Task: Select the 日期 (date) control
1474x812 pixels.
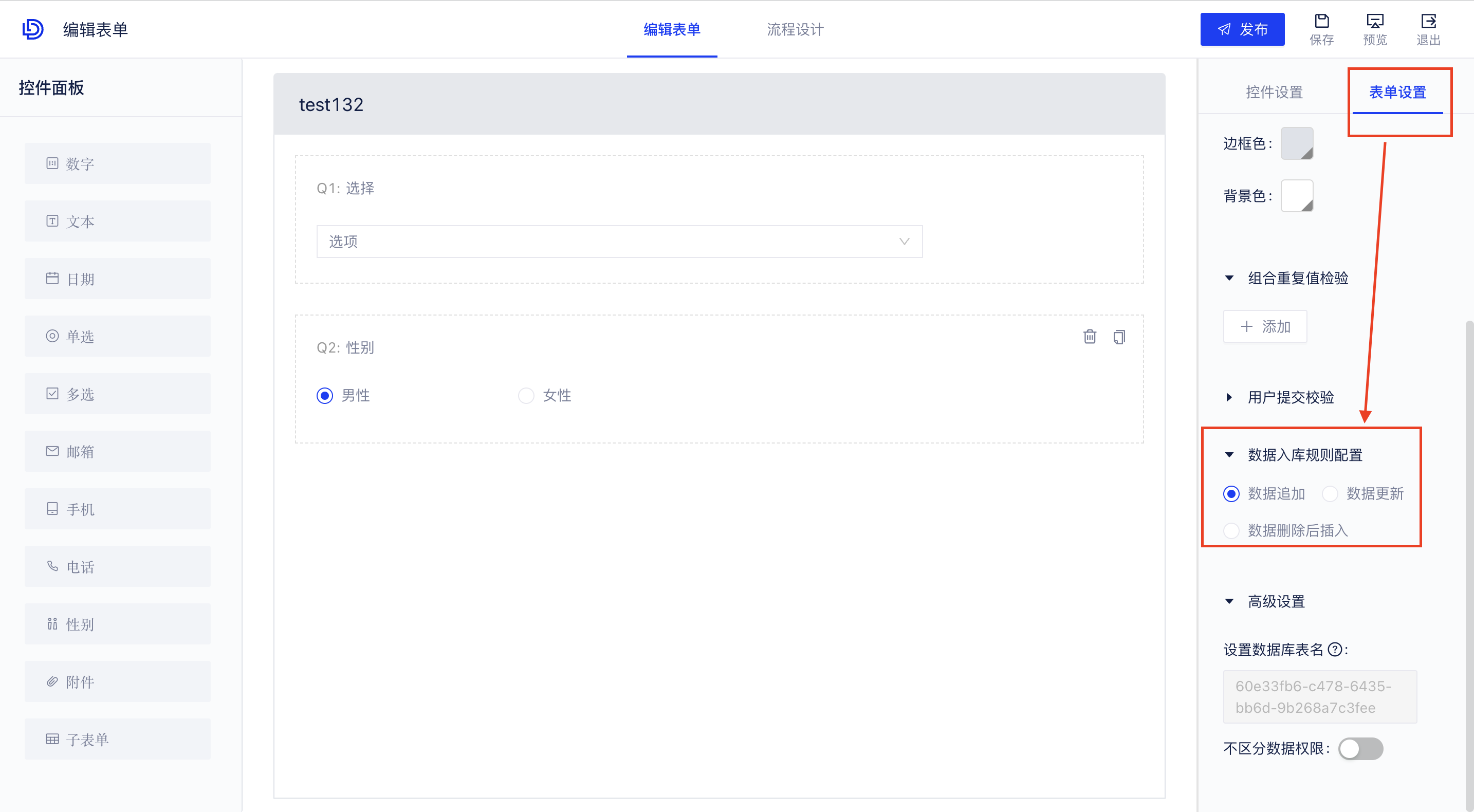Action: [117, 279]
